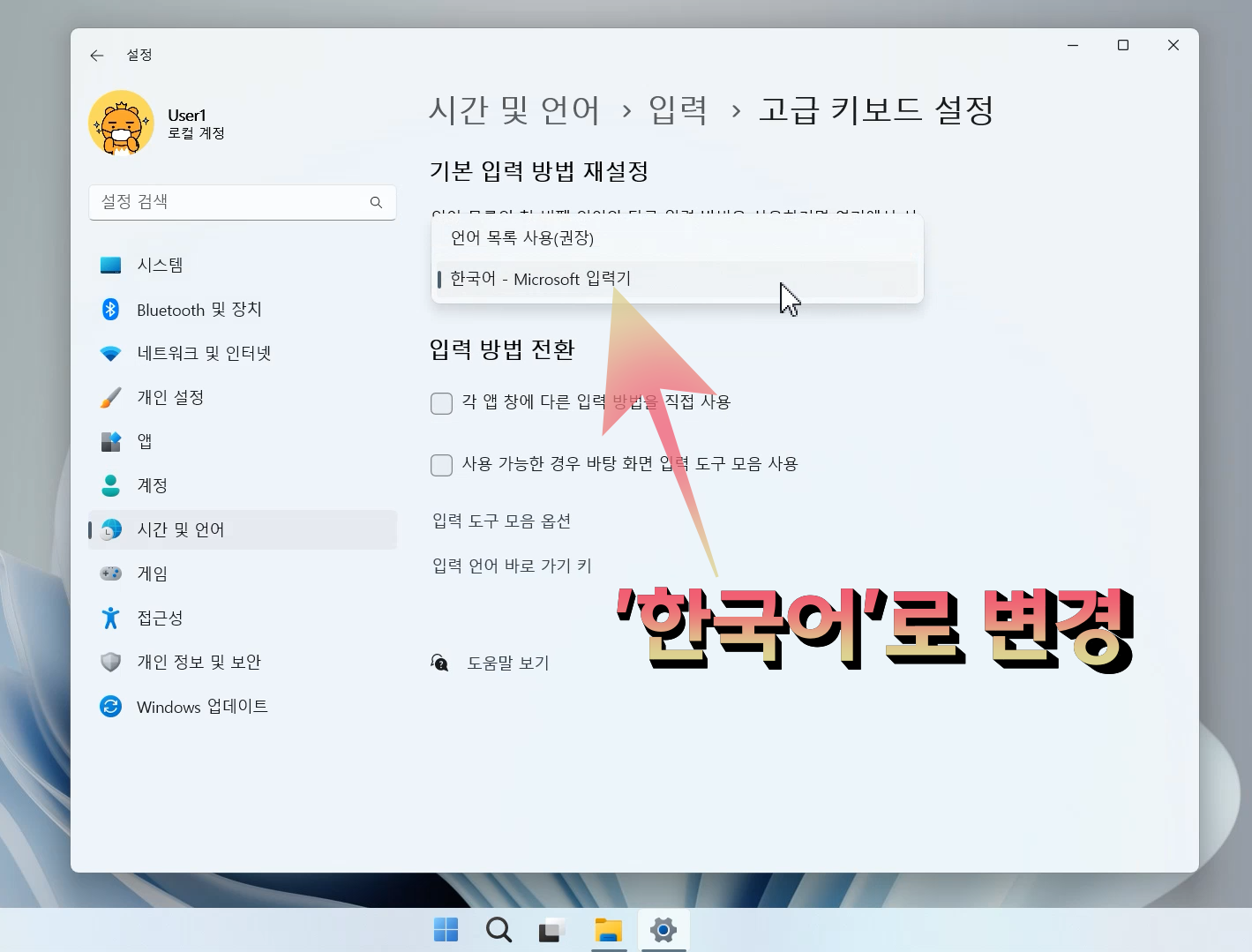Viewport: 1252px width, 952px height.
Task: Click the Bluetooth icon in the sidebar
Action: coord(110,309)
